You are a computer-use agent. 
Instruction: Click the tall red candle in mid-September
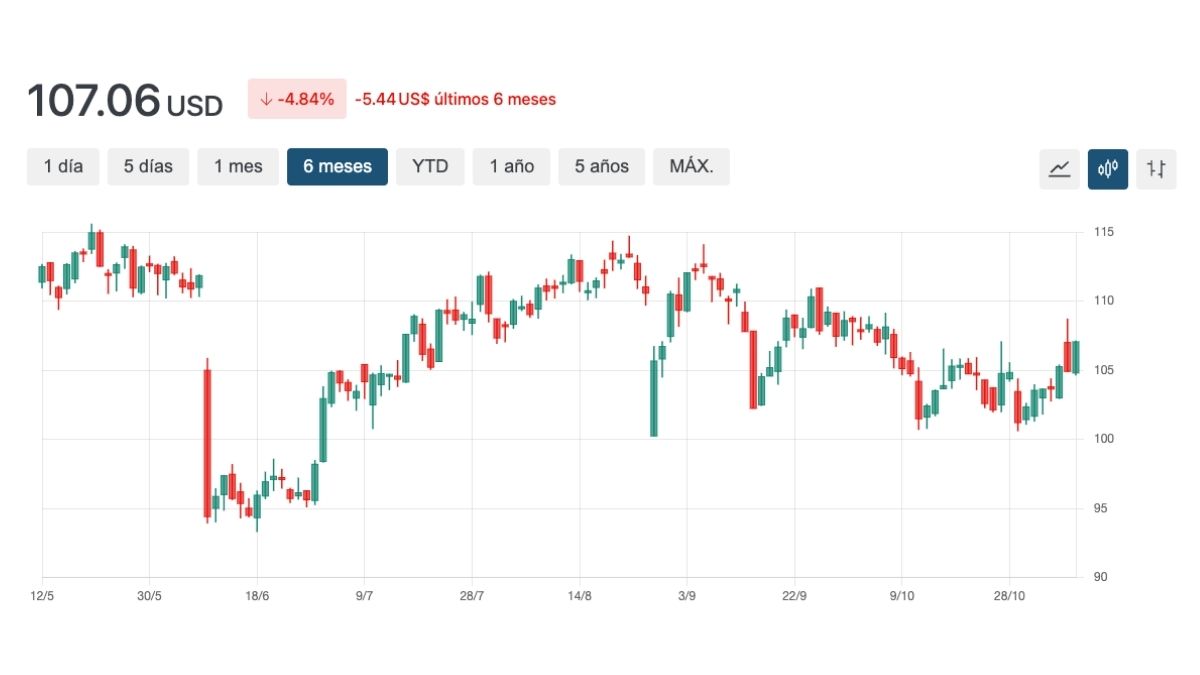coord(753,370)
